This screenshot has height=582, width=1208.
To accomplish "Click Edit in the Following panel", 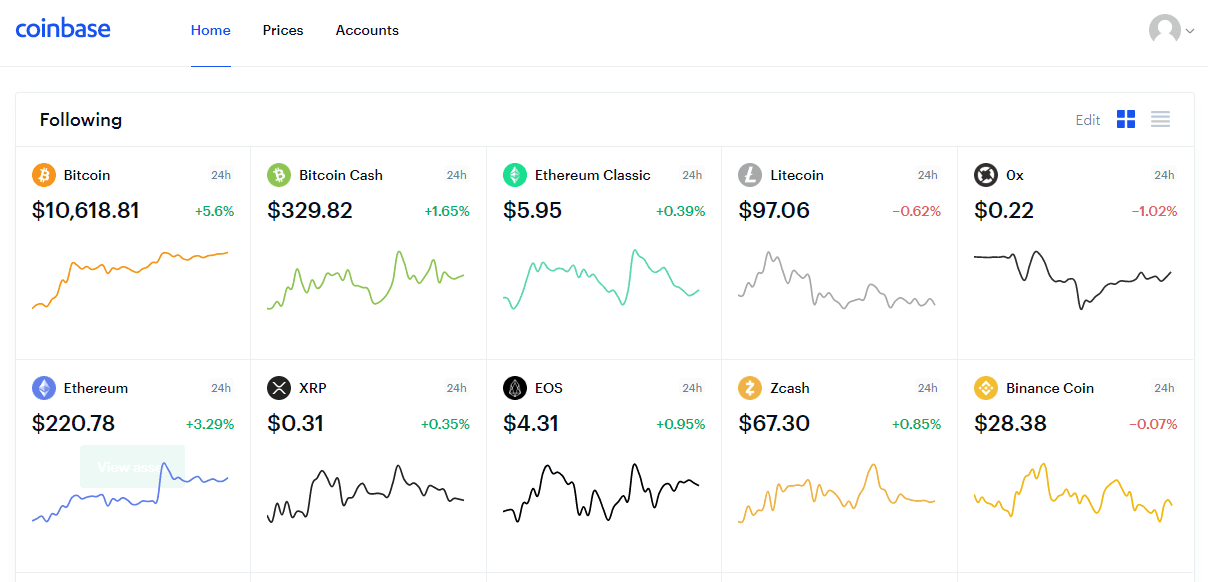I will 1088,120.
